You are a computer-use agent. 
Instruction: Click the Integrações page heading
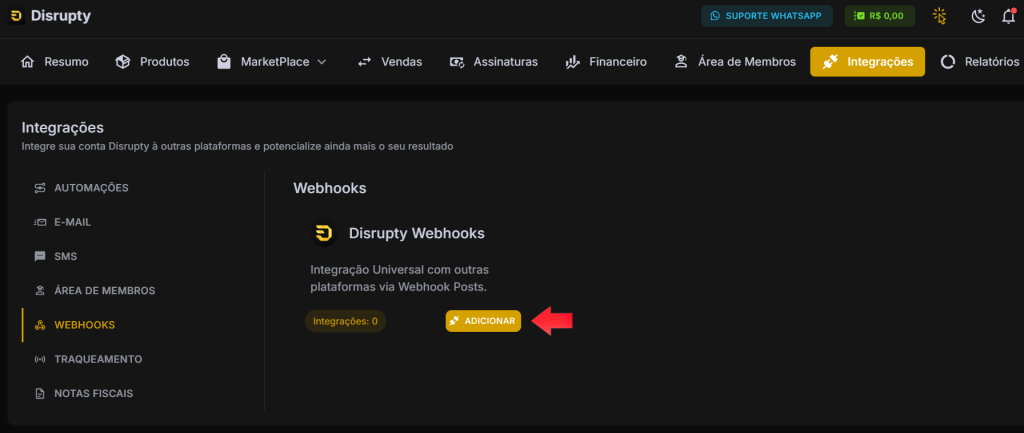63,128
